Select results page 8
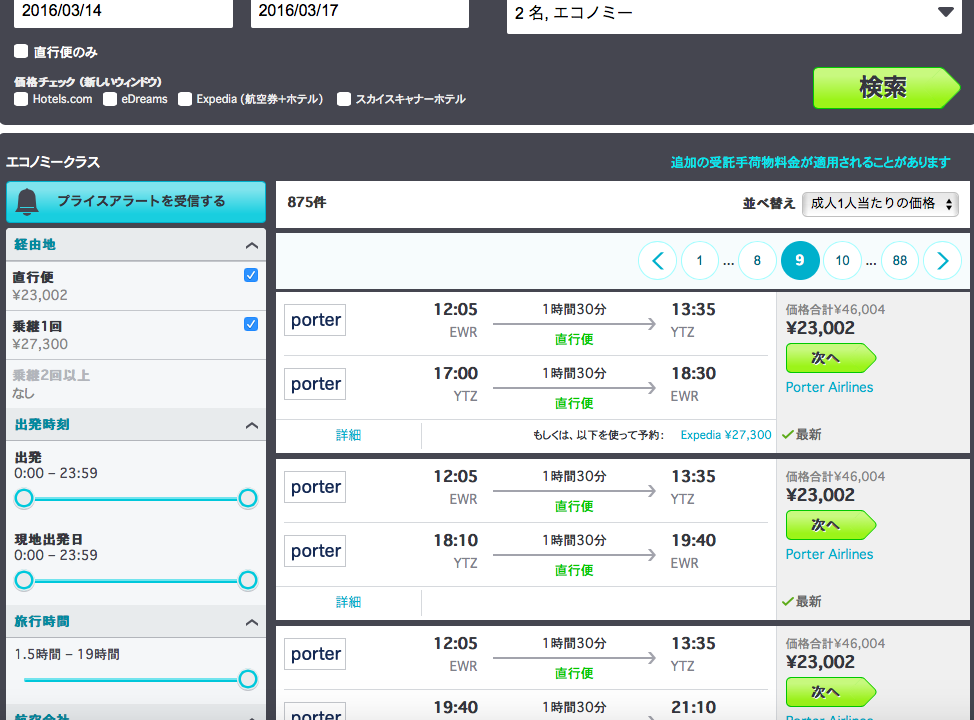This screenshot has height=720, width=974. [x=757, y=260]
